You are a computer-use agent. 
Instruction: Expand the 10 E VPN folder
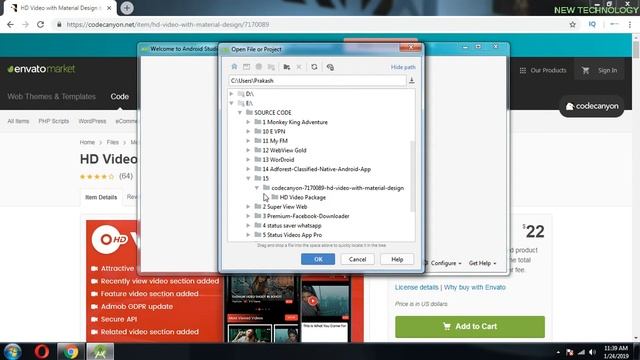point(248,131)
